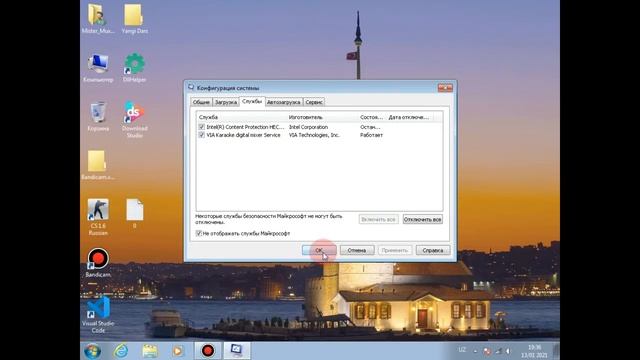The height and width of the screenshot is (360, 640).
Task: Click the volume speaker tray icon
Action: pyautogui.click(x=508, y=351)
